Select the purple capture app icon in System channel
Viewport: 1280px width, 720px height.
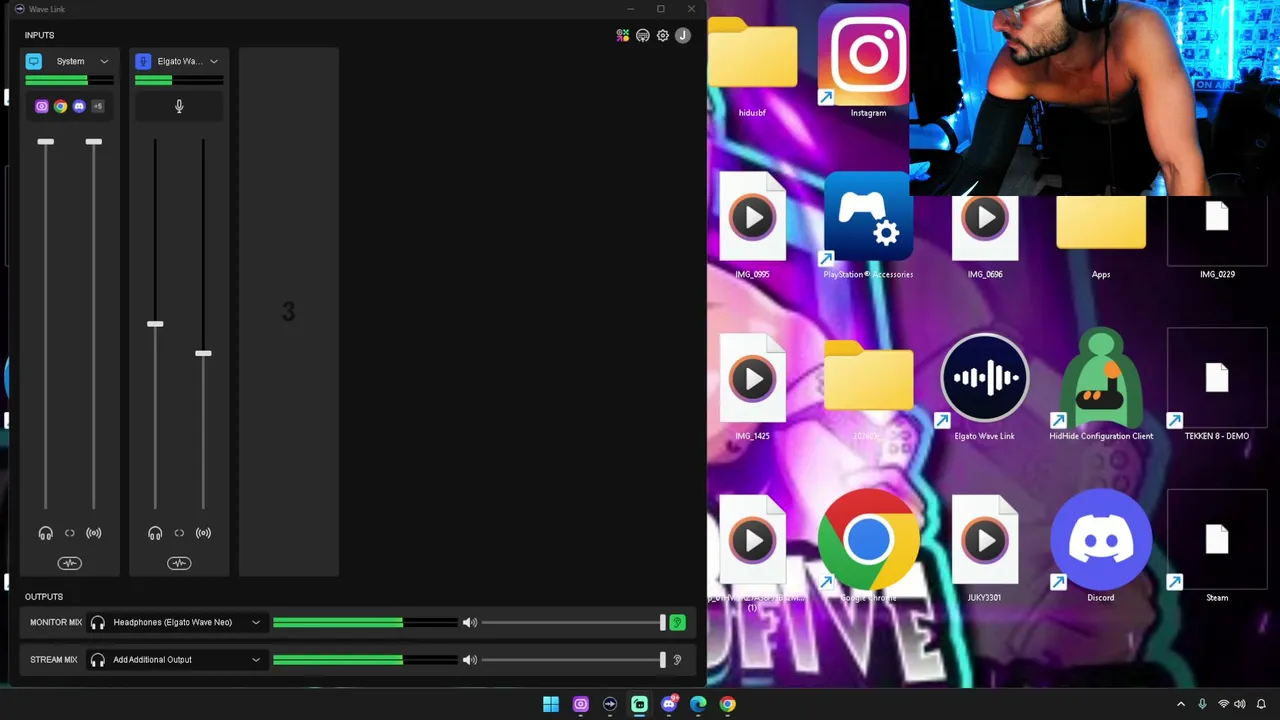pyautogui.click(x=41, y=106)
